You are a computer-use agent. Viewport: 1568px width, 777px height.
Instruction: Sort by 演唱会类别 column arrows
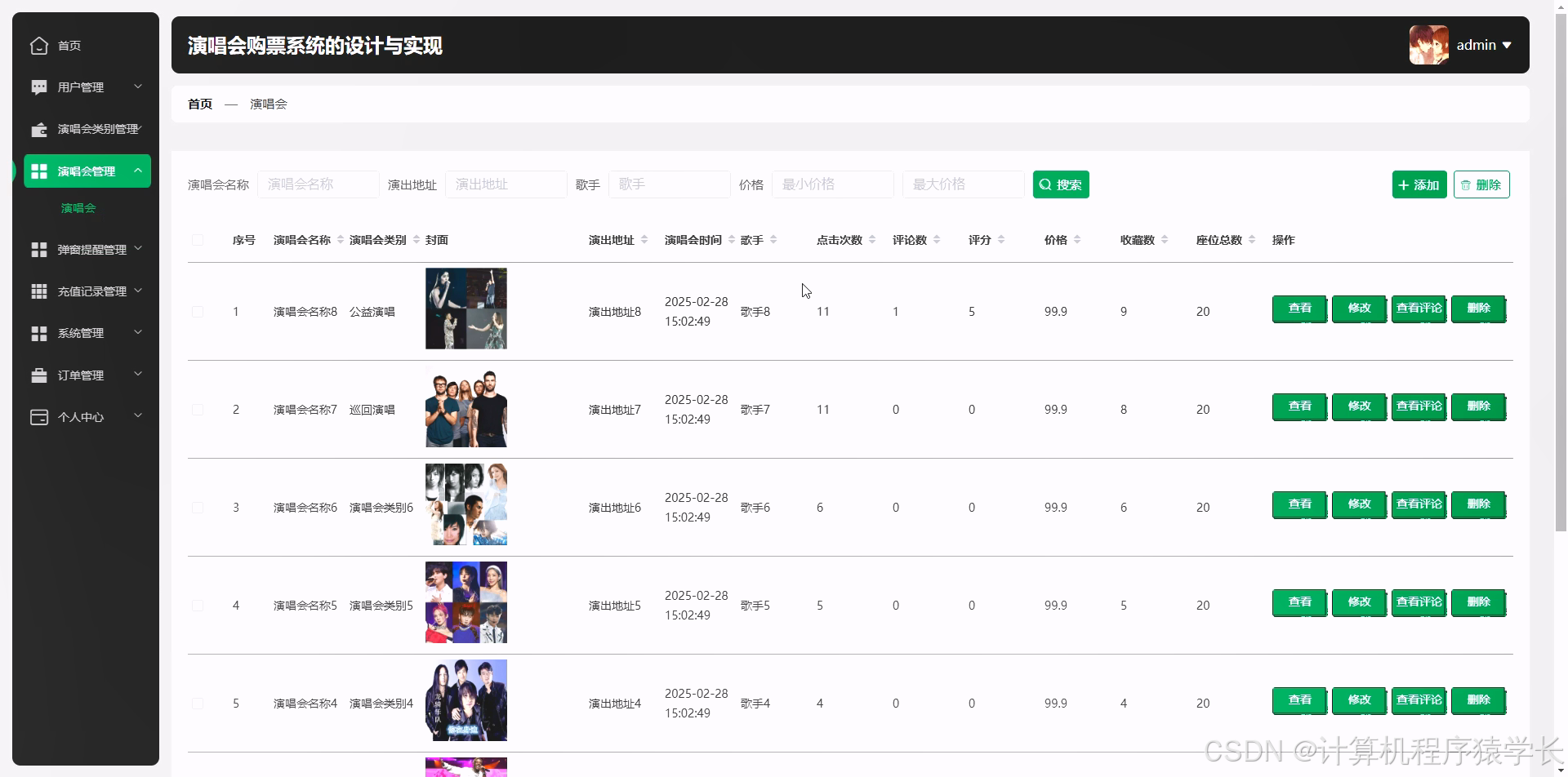(x=416, y=240)
